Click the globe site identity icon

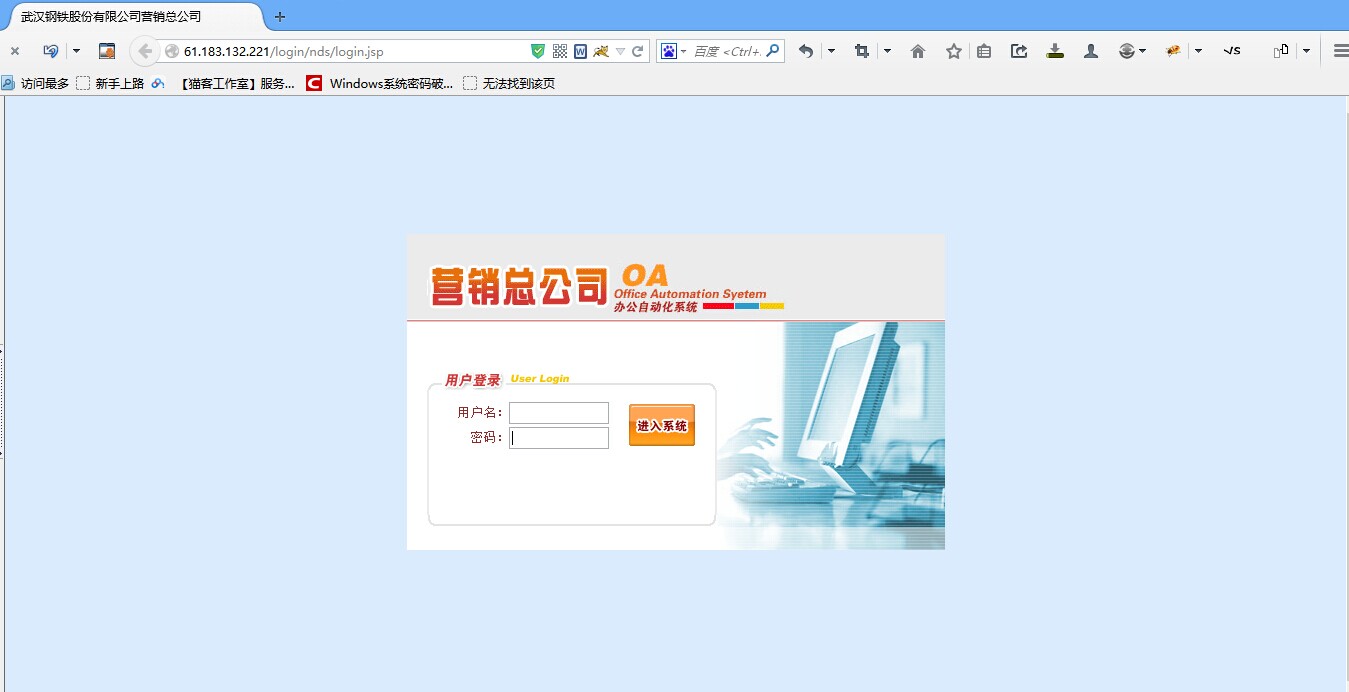172,51
